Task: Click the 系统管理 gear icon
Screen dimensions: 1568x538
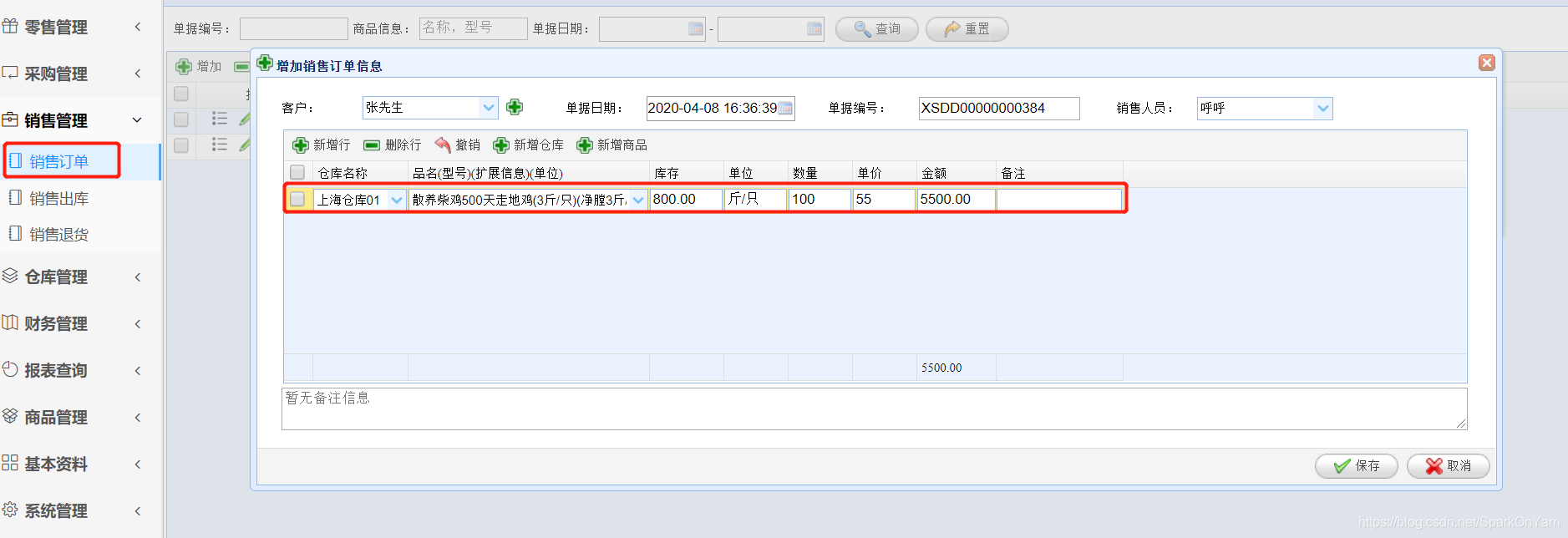Action: coord(10,510)
